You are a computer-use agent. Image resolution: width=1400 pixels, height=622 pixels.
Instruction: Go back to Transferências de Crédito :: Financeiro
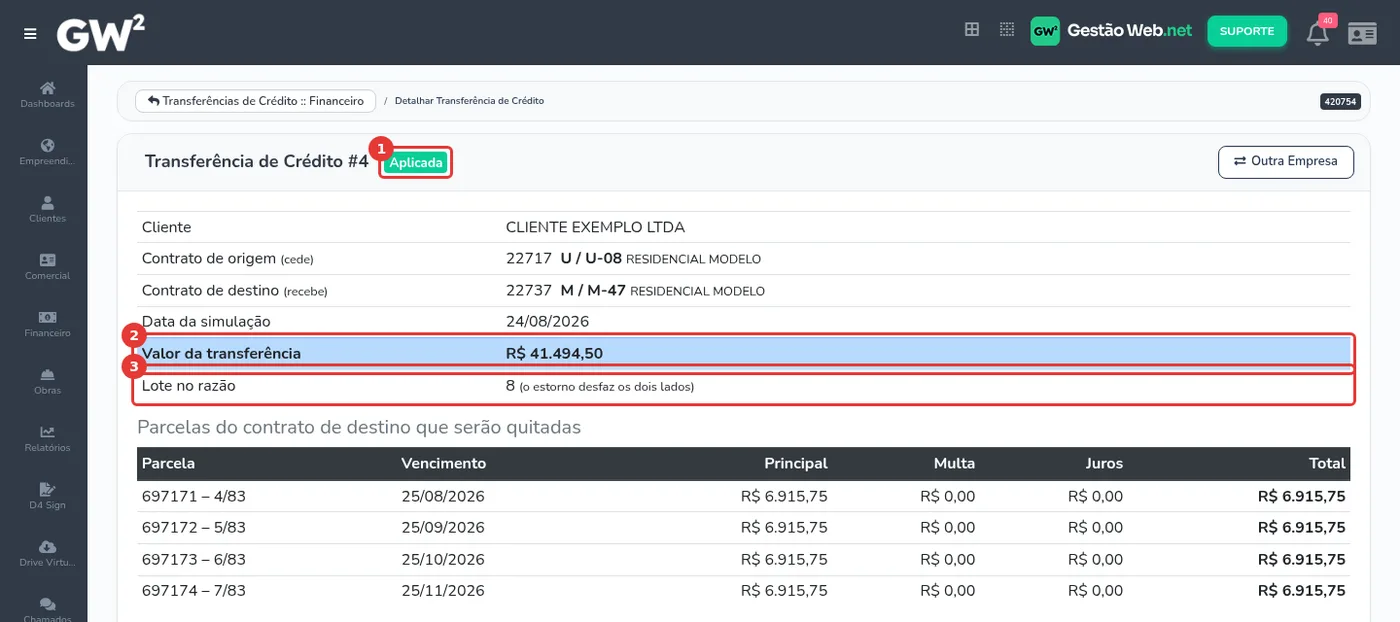pyautogui.click(x=256, y=101)
